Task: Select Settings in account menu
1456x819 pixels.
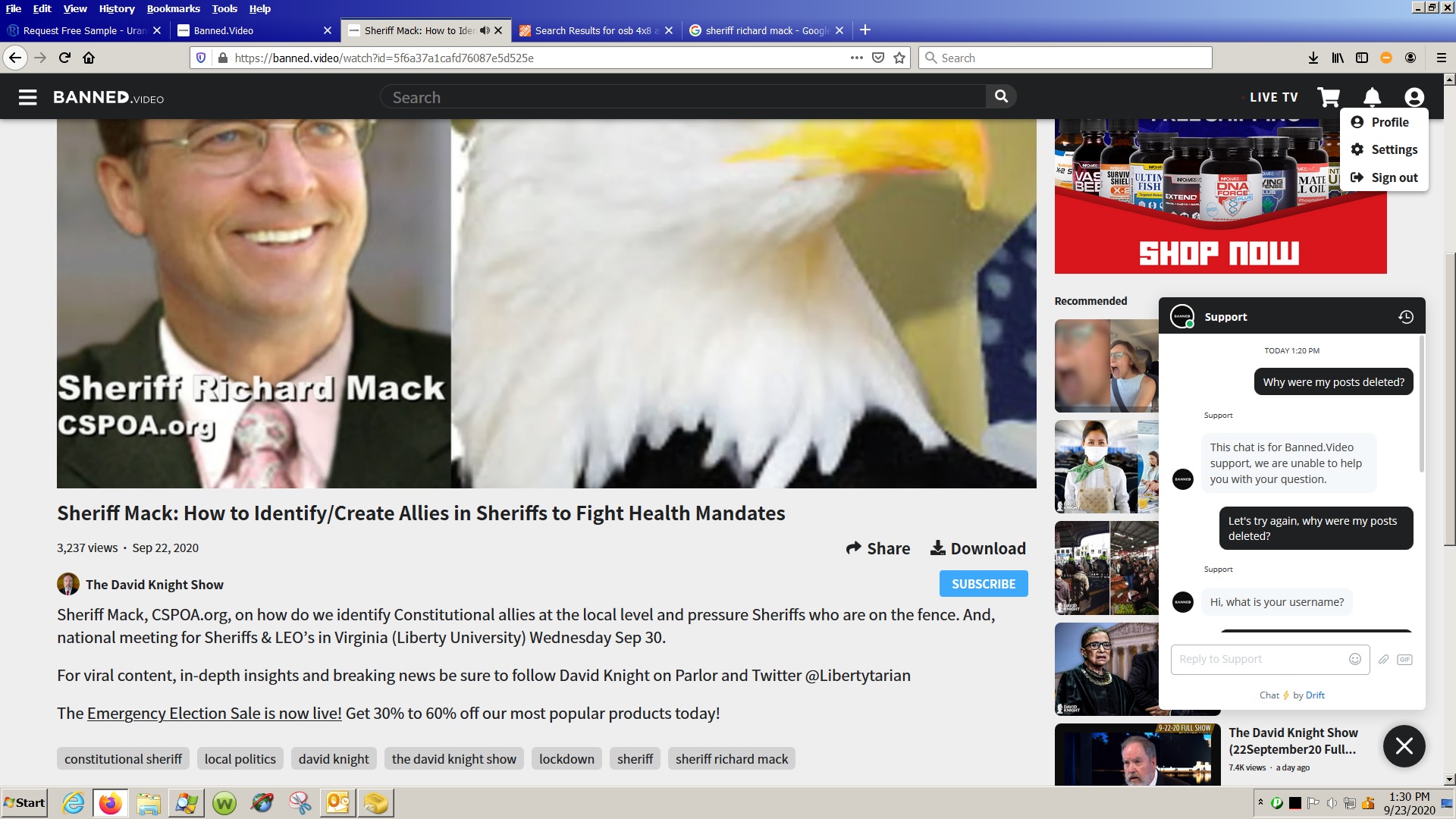Action: click(x=1385, y=149)
